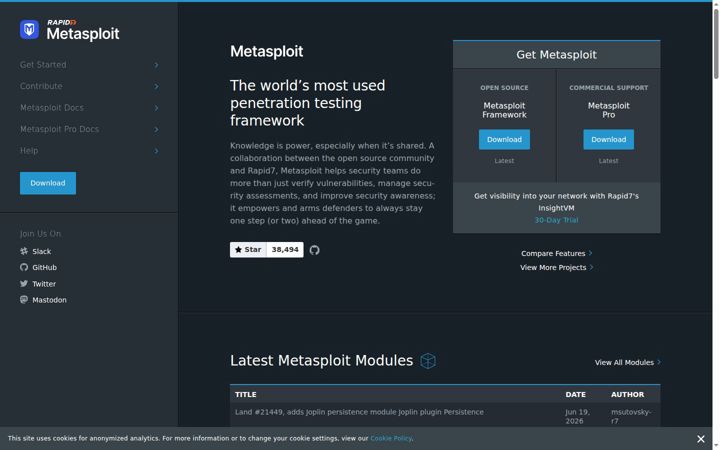
Task: Open Get Started menu item
Action: tap(43, 65)
